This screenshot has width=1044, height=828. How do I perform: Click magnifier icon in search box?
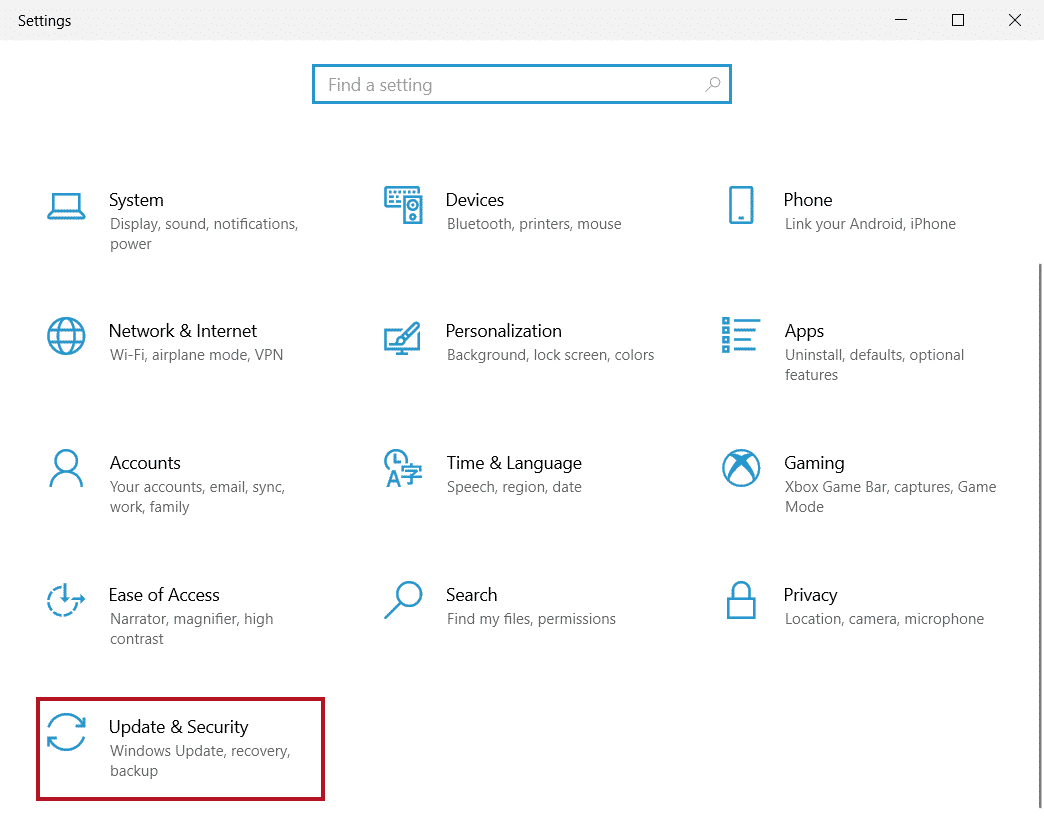(x=712, y=85)
